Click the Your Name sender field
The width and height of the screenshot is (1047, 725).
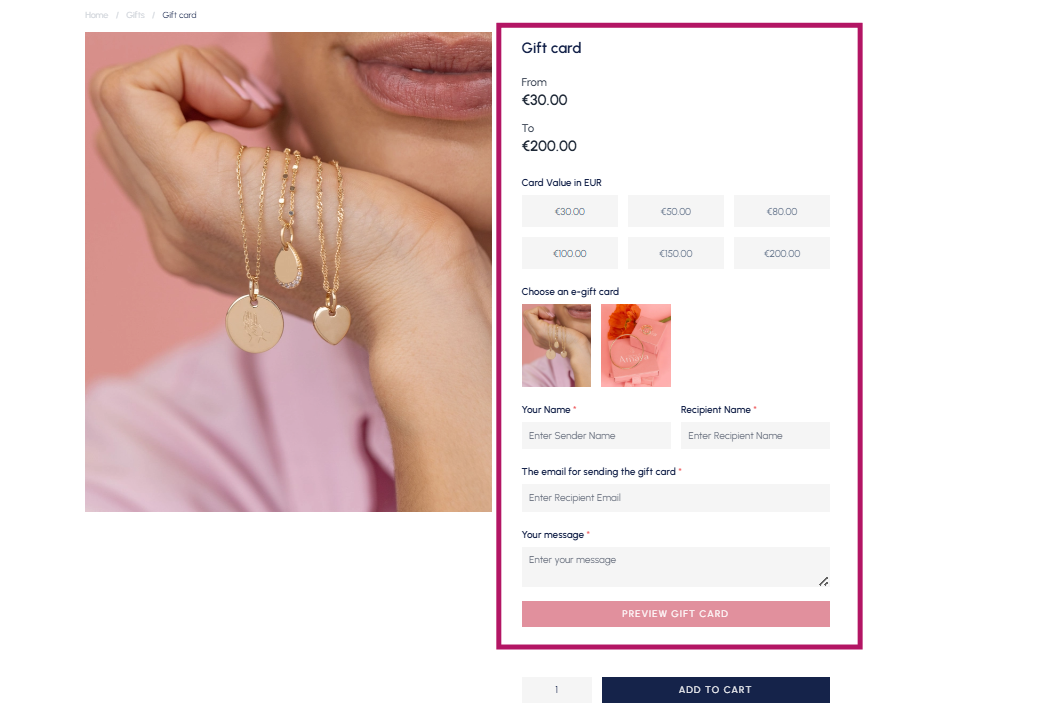(596, 435)
